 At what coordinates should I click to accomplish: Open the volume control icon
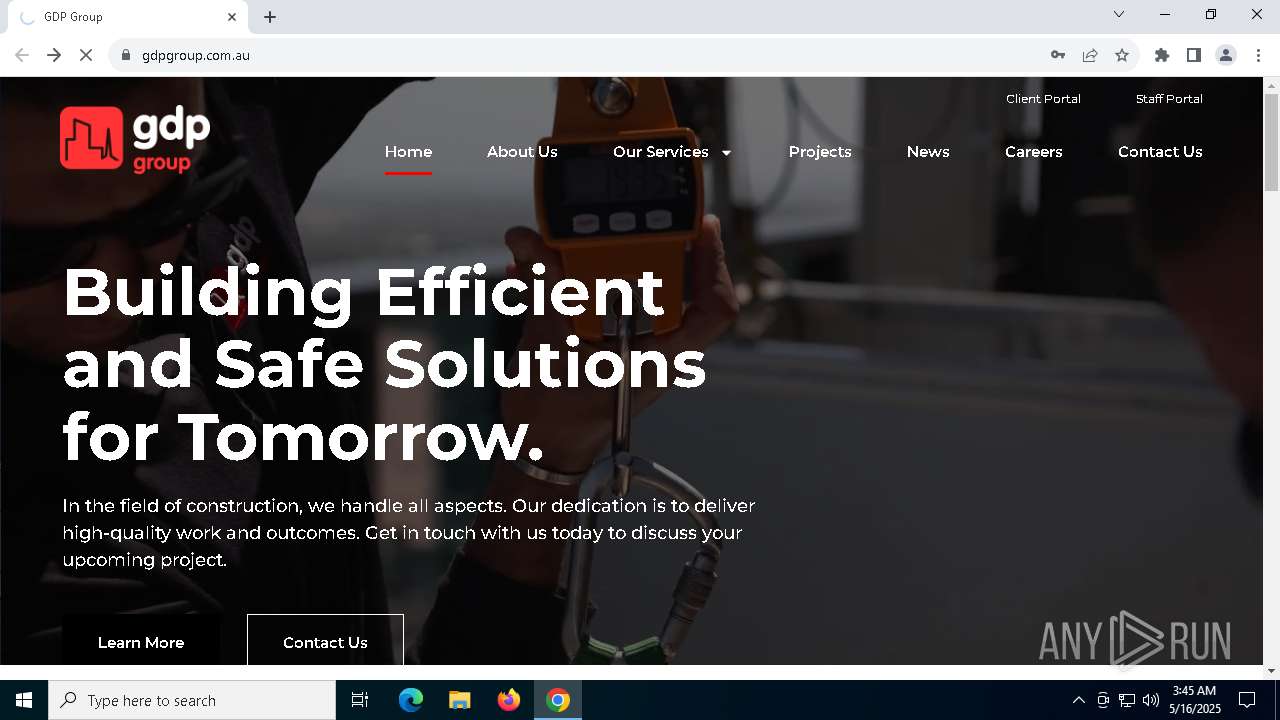click(x=1151, y=700)
